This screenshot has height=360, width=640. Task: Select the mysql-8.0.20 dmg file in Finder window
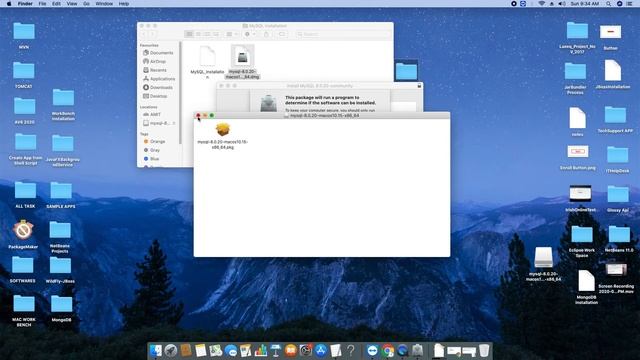coord(242,57)
